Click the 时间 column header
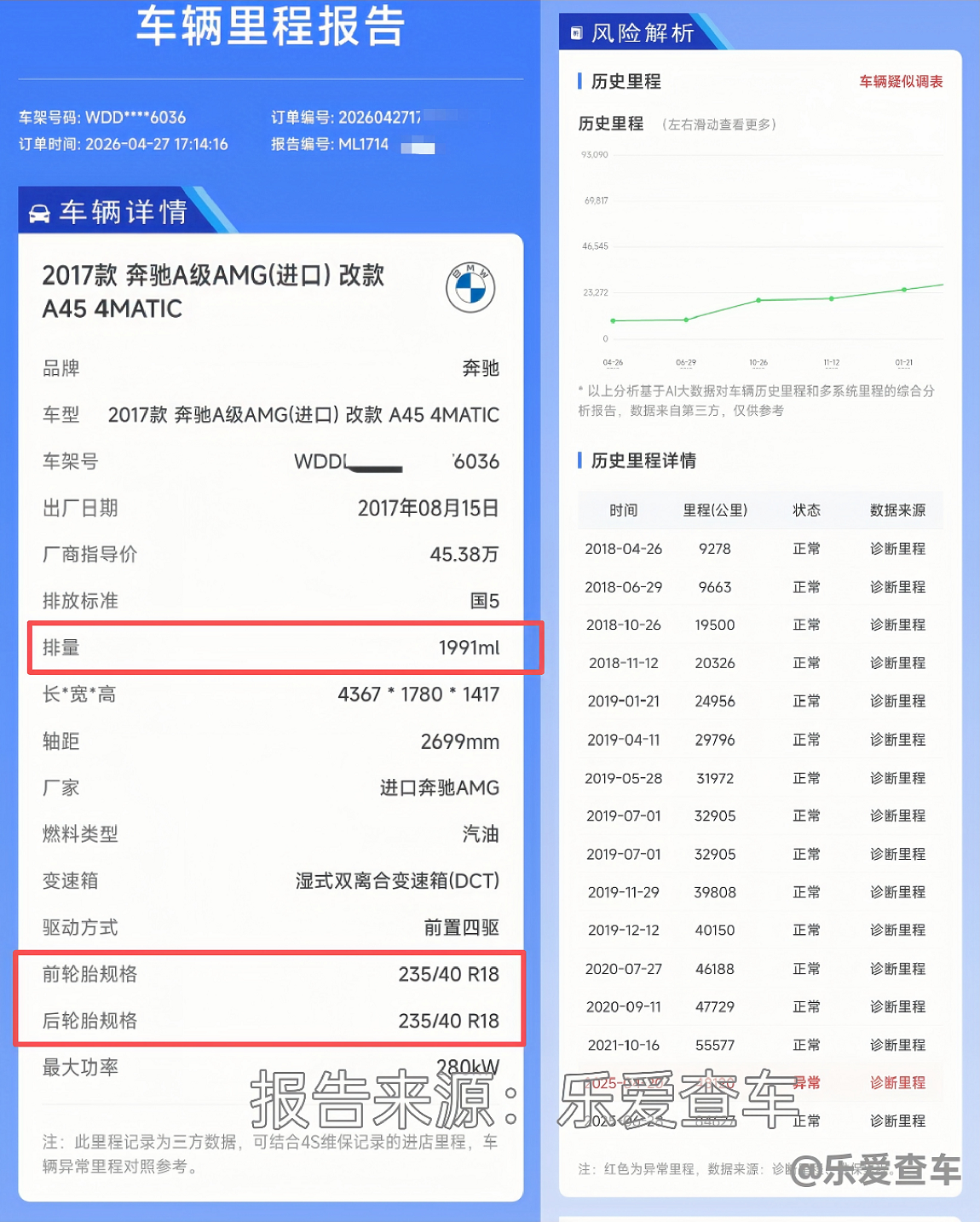This screenshot has height=1222, width=980. [623, 510]
